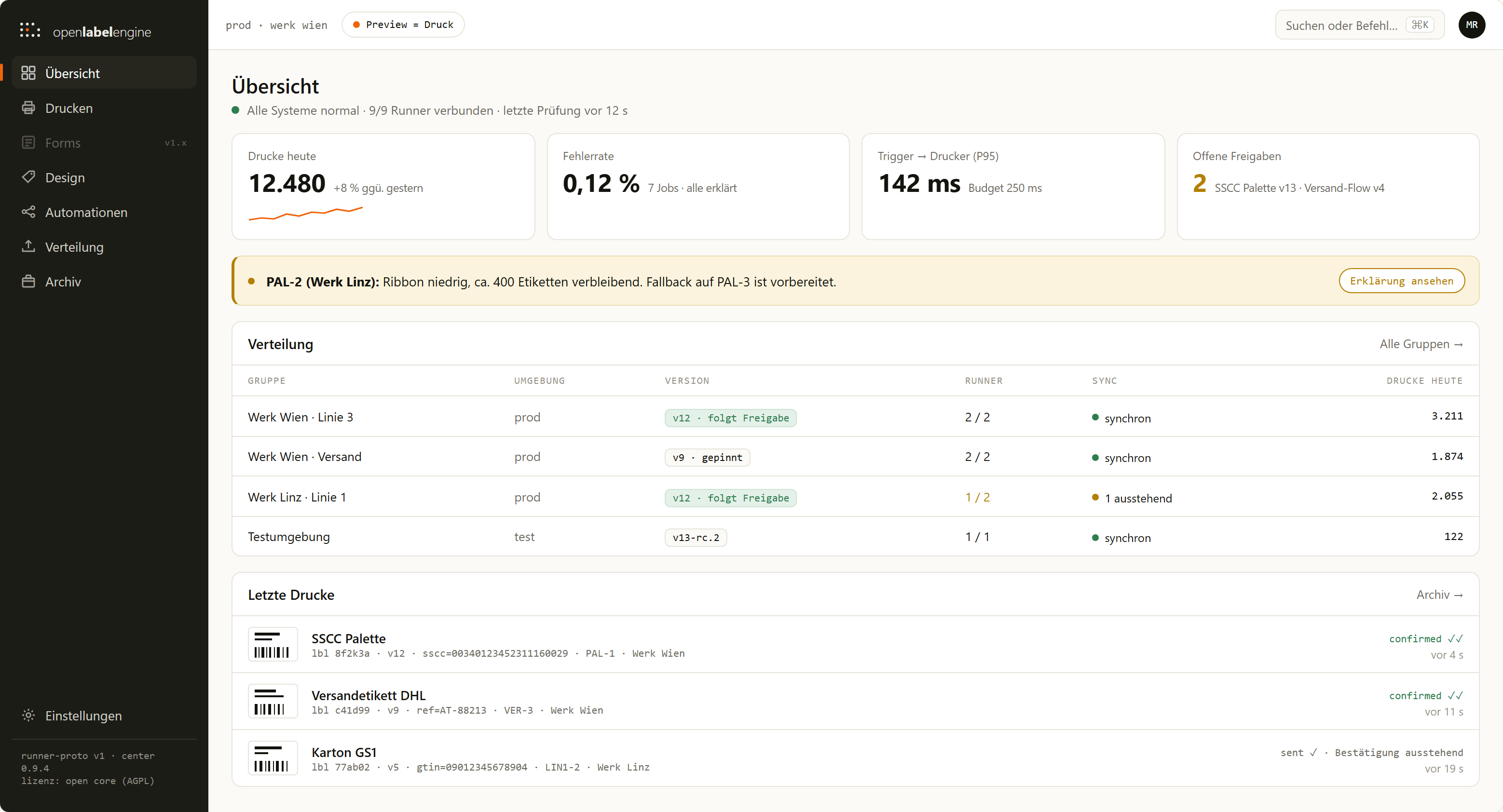Follow the Archiv arrow link

click(x=1439, y=595)
